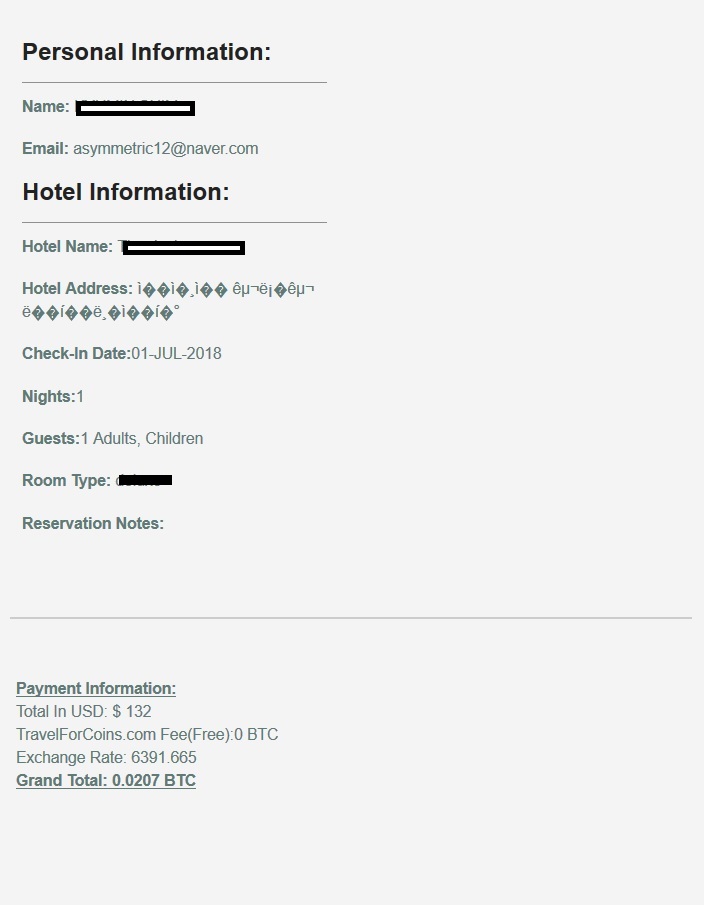Click the Payment Information underlined heading
This screenshot has height=905, width=704.
pyautogui.click(x=96, y=689)
